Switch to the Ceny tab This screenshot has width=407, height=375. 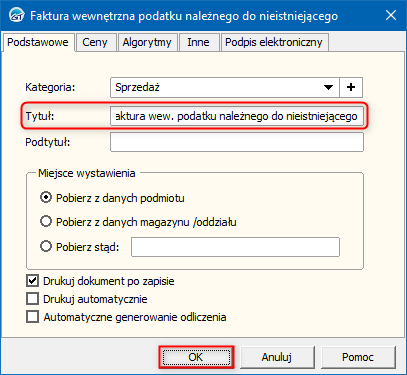[x=95, y=42]
